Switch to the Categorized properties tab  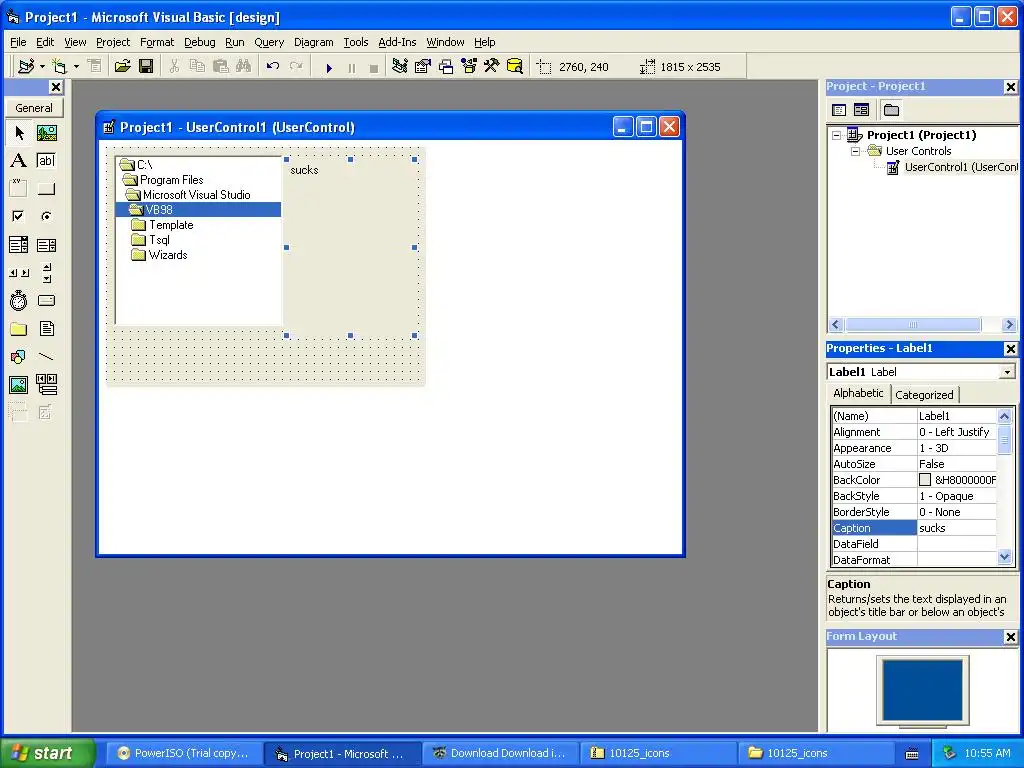tap(924, 395)
